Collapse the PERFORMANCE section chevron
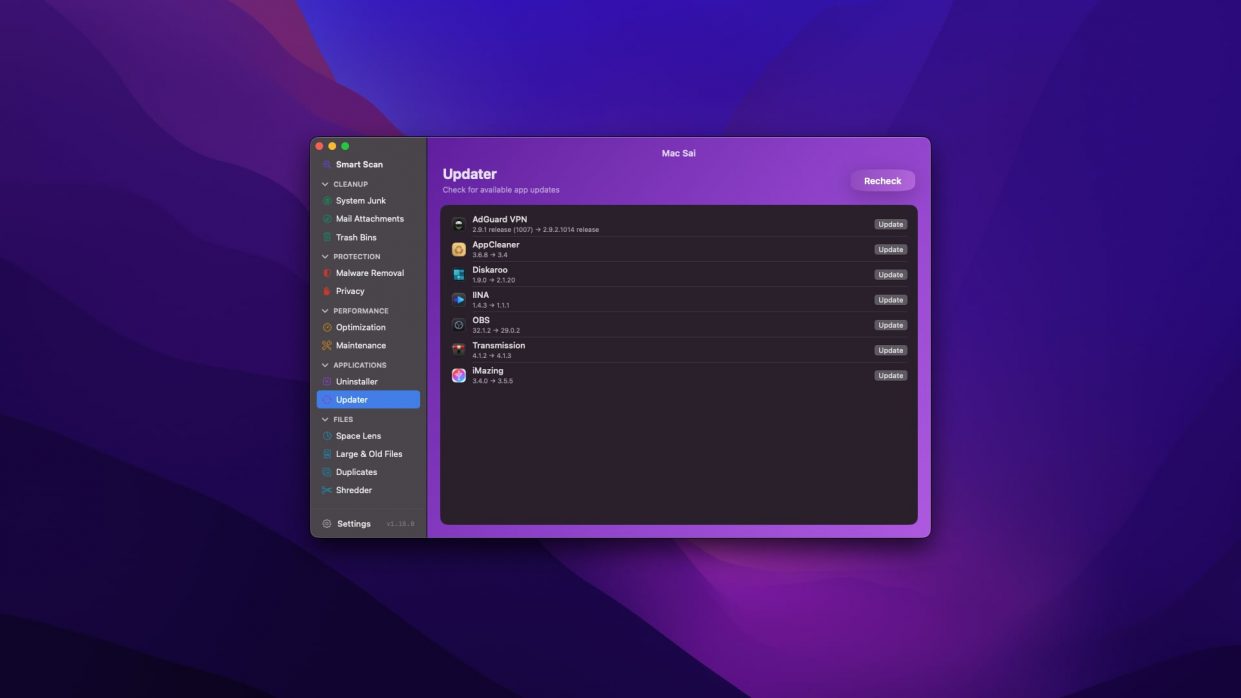 [325, 311]
